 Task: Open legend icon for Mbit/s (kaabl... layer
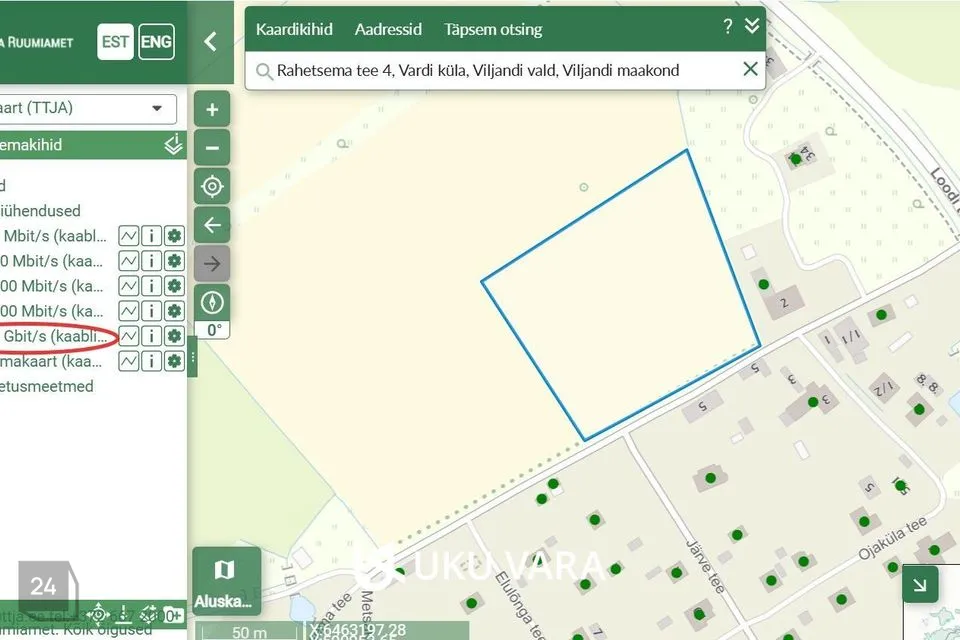coord(129,236)
